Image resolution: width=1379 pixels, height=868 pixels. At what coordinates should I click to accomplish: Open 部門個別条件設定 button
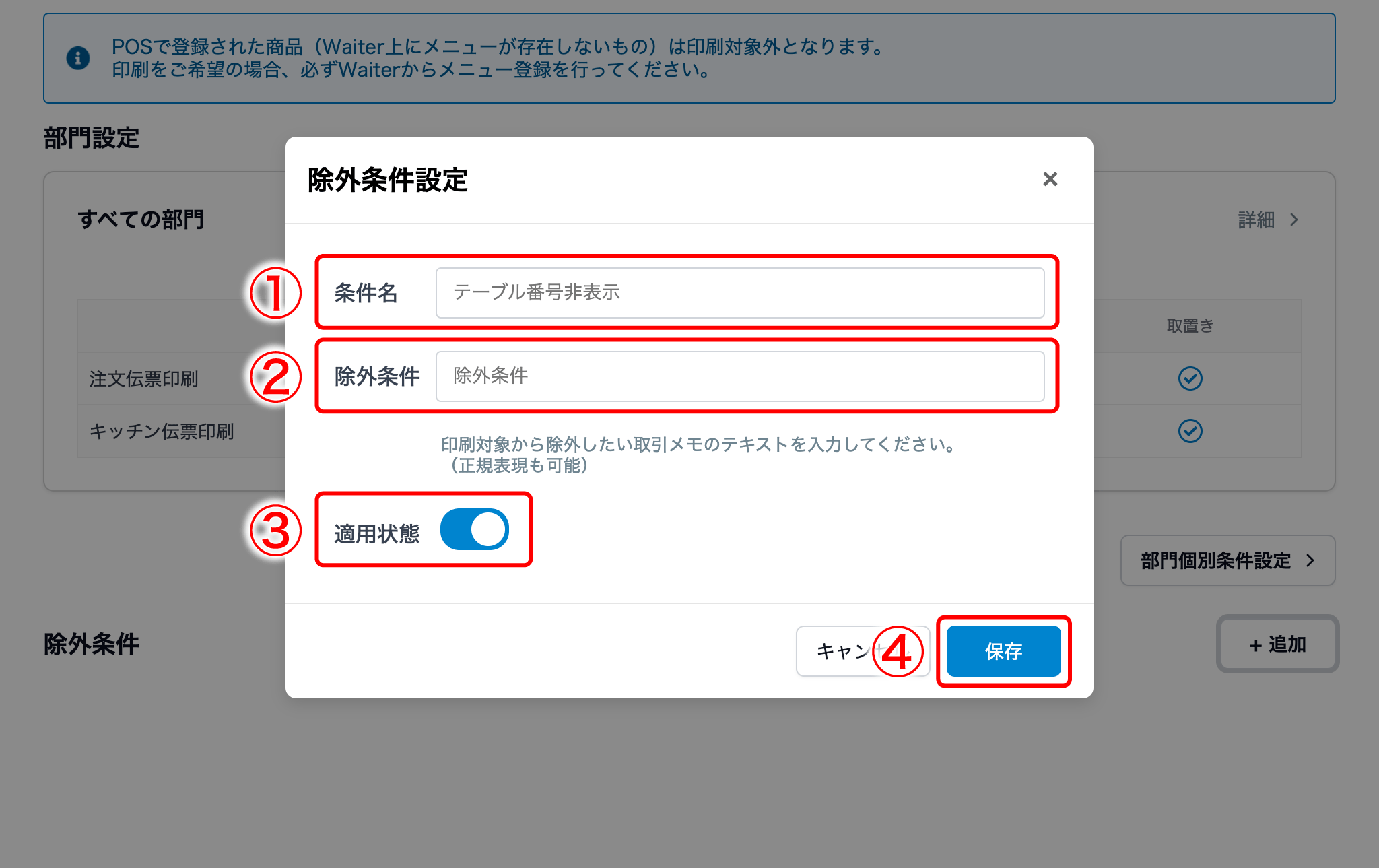point(1227,560)
